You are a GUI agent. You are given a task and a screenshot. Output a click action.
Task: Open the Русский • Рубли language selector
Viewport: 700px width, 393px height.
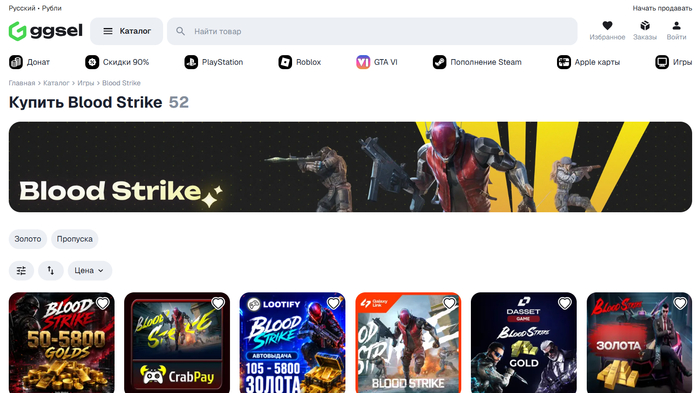click(35, 8)
